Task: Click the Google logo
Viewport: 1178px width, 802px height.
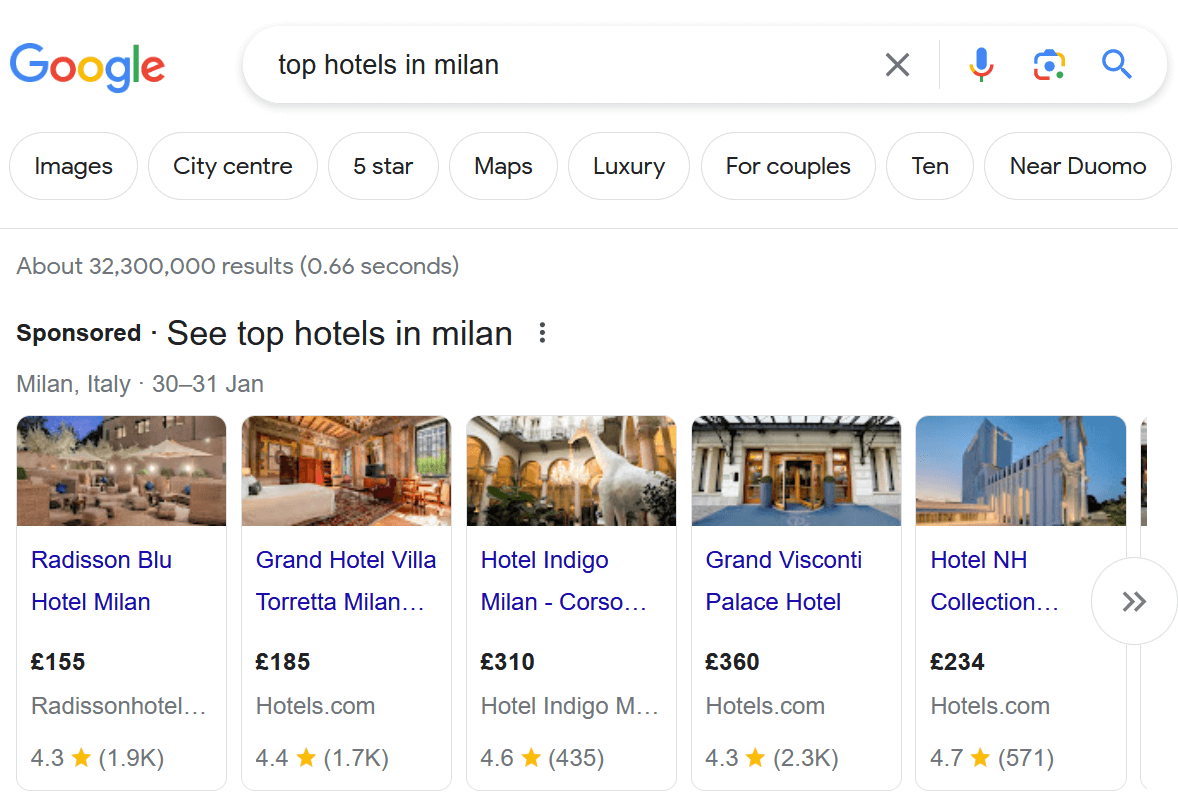Action: click(87, 67)
